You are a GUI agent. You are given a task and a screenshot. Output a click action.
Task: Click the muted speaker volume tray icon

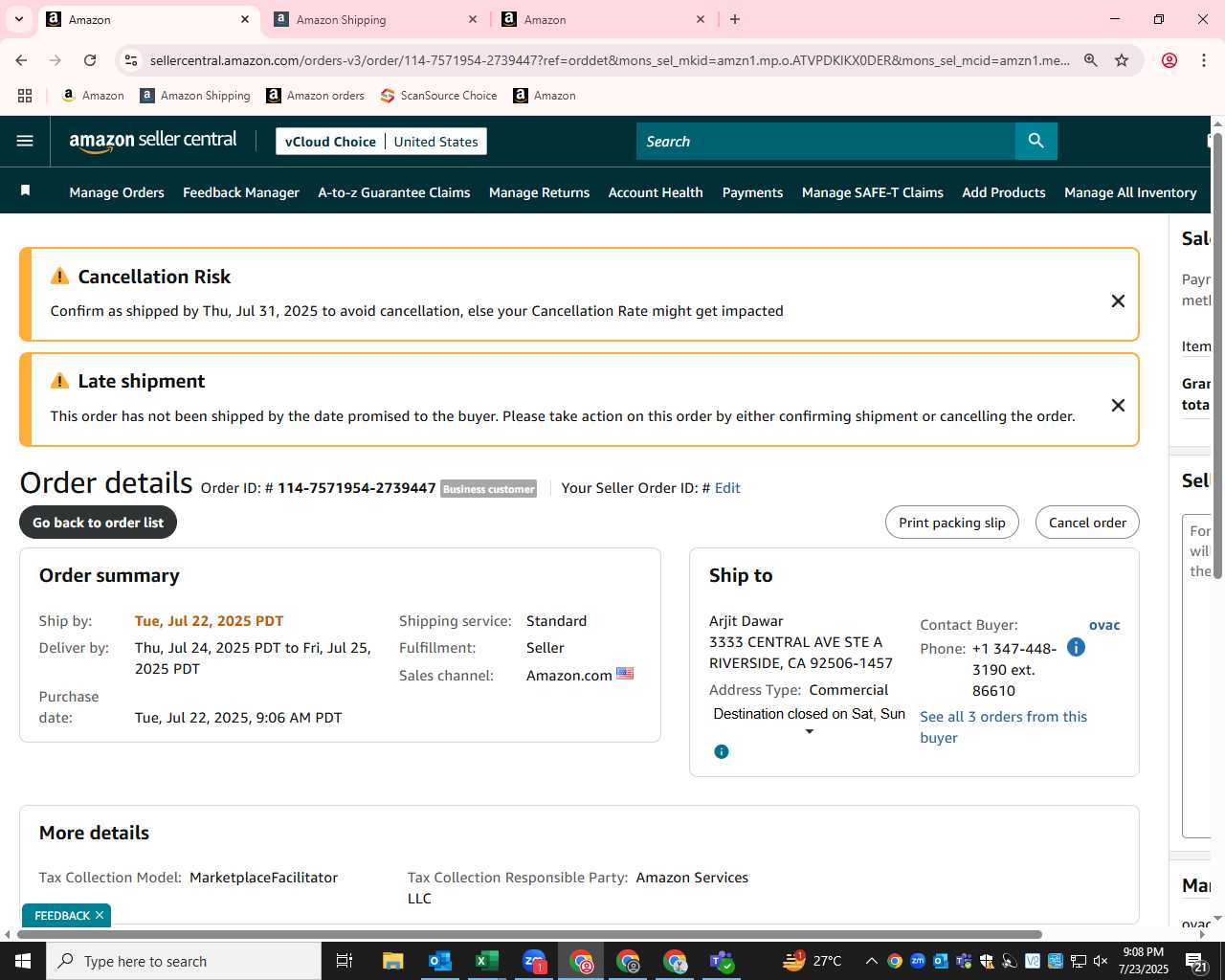[x=1101, y=961]
